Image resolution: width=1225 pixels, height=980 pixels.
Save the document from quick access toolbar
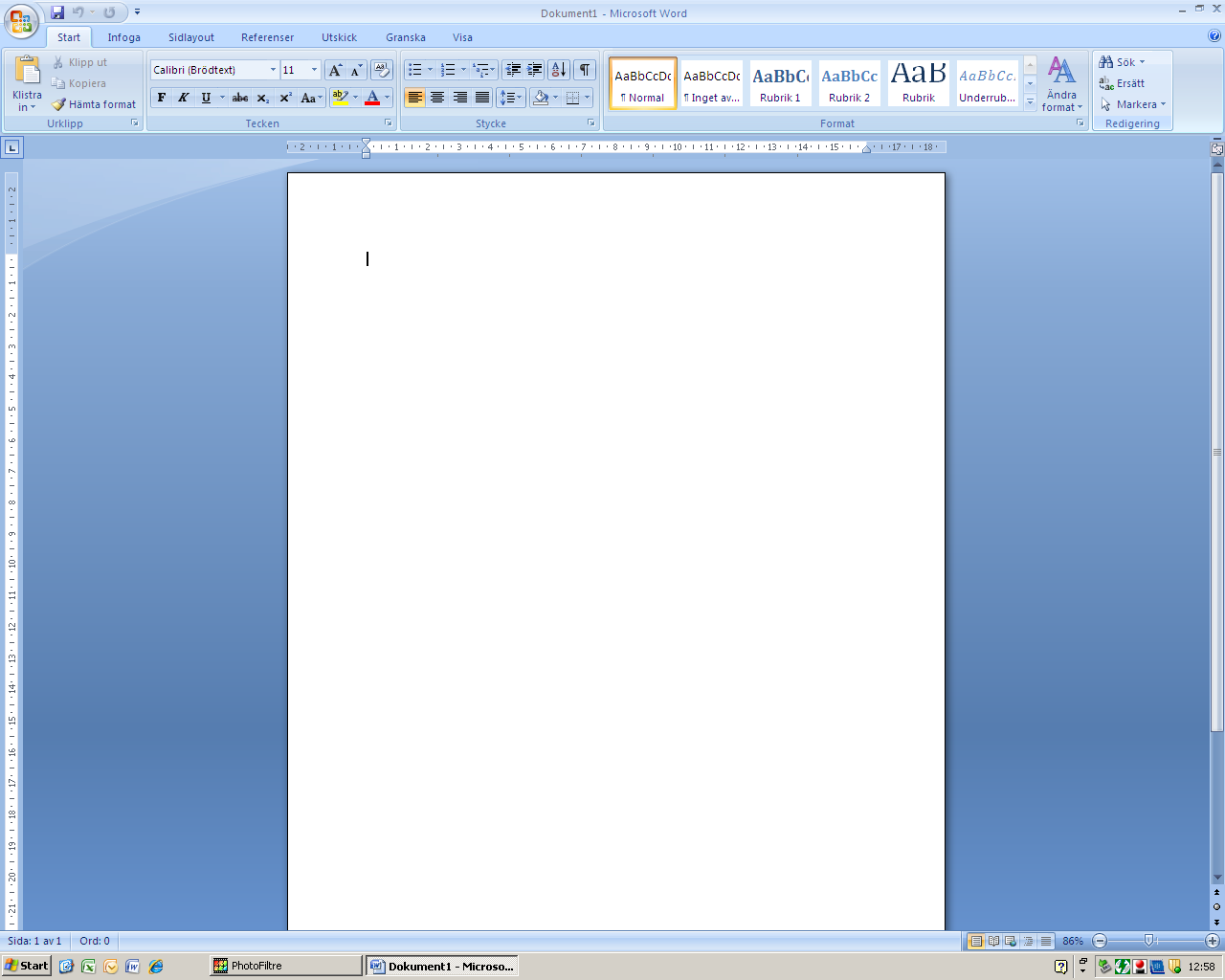click(x=57, y=12)
